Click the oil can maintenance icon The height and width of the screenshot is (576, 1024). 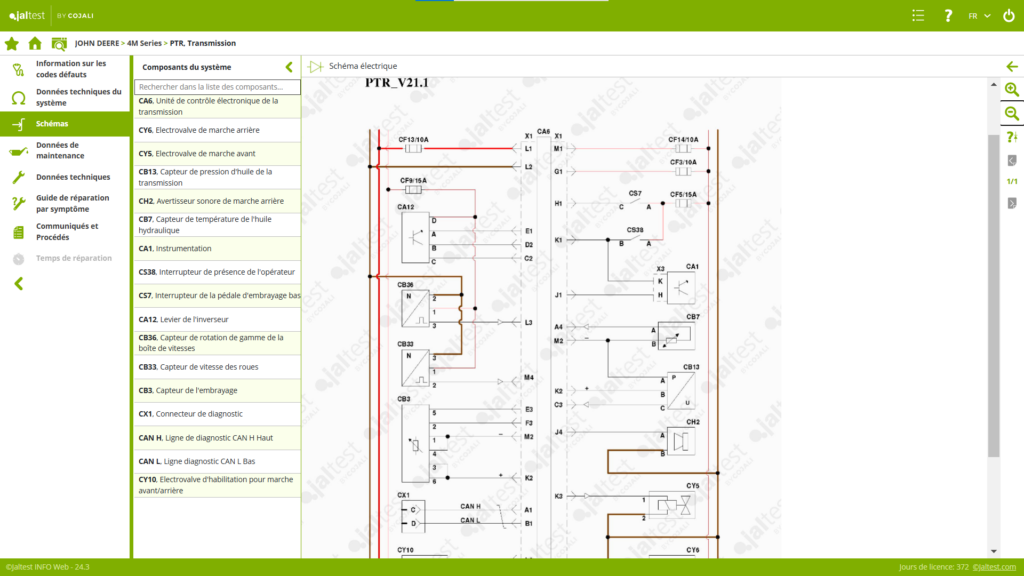(x=18, y=151)
